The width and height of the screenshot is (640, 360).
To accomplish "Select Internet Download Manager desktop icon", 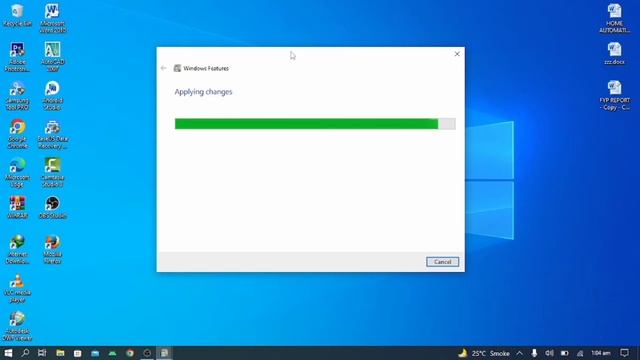I will click(18, 249).
